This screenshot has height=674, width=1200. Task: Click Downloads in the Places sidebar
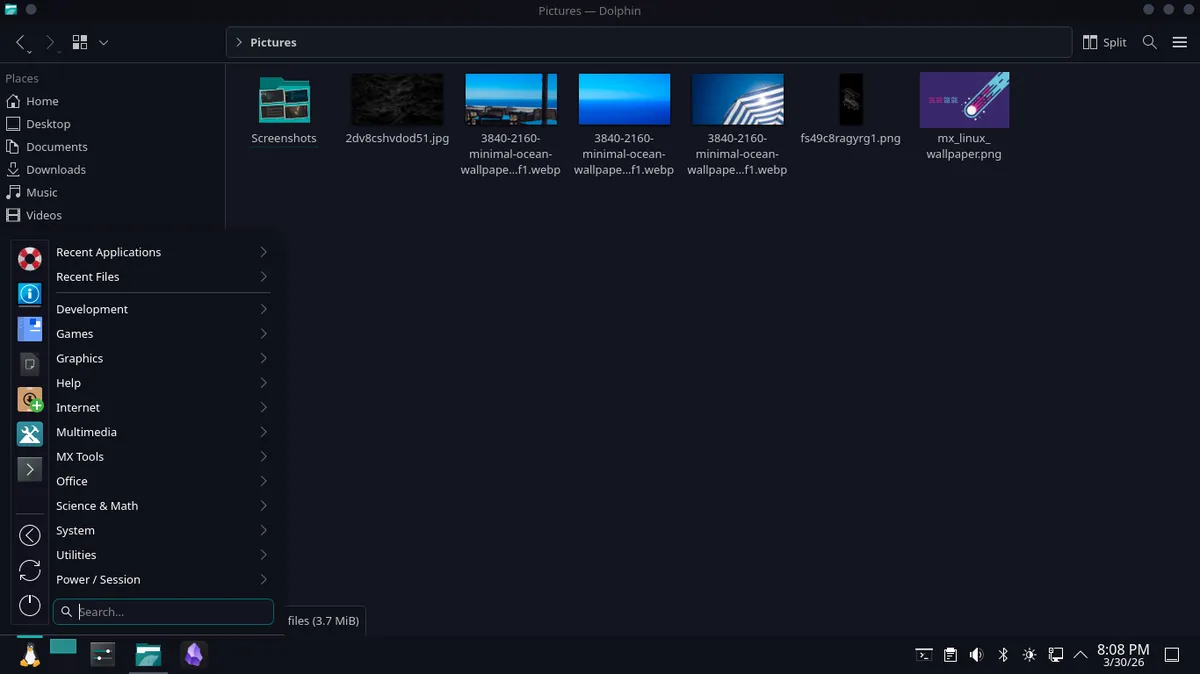pos(55,169)
